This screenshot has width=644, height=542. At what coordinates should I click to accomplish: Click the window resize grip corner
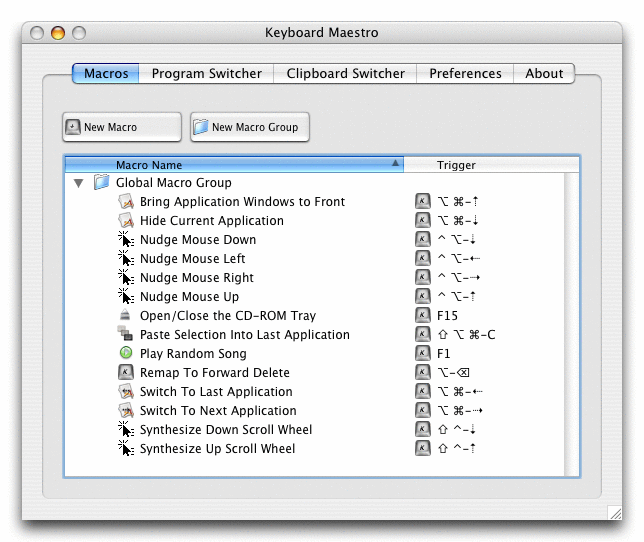(615, 512)
